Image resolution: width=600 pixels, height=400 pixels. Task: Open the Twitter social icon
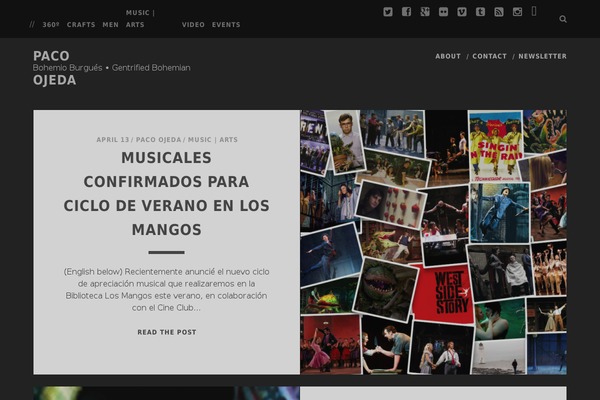tap(388, 12)
